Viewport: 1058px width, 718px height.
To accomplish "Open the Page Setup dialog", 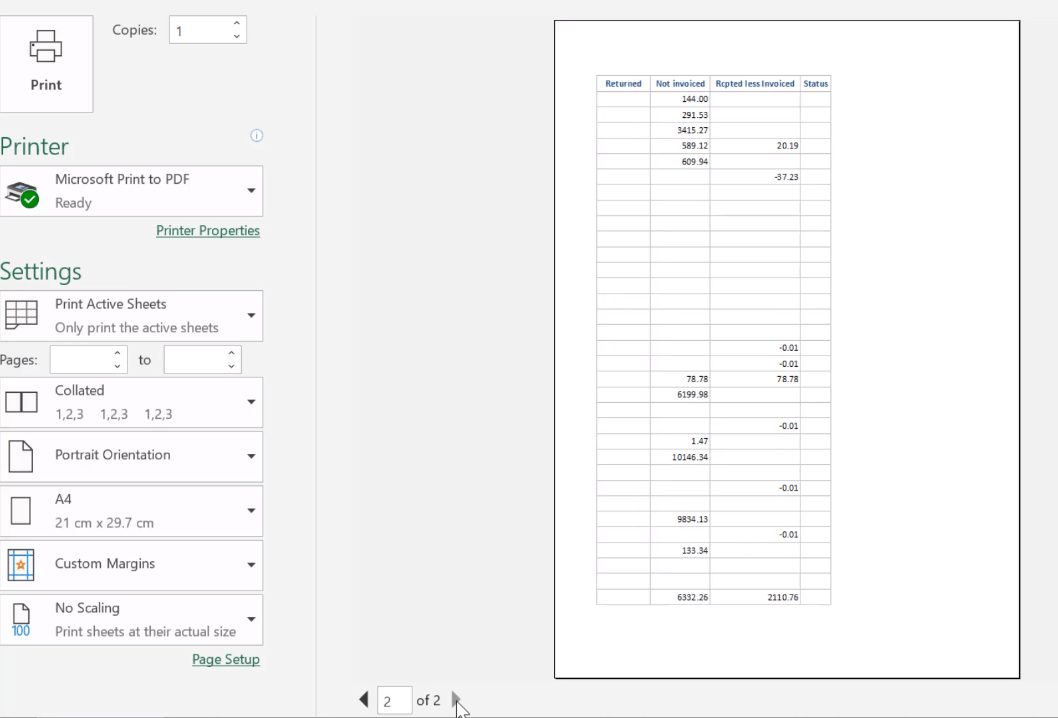I will (226, 659).
